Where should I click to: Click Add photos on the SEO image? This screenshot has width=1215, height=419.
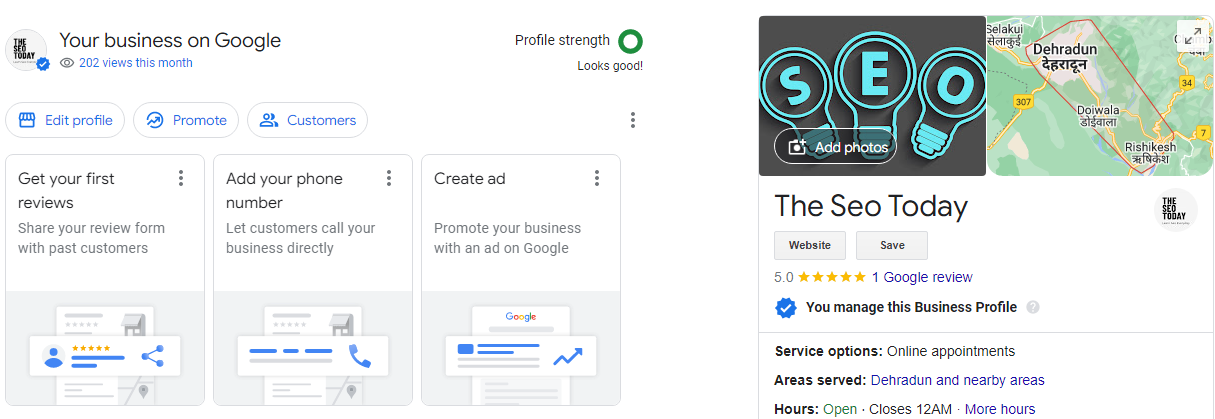[836, 147]
